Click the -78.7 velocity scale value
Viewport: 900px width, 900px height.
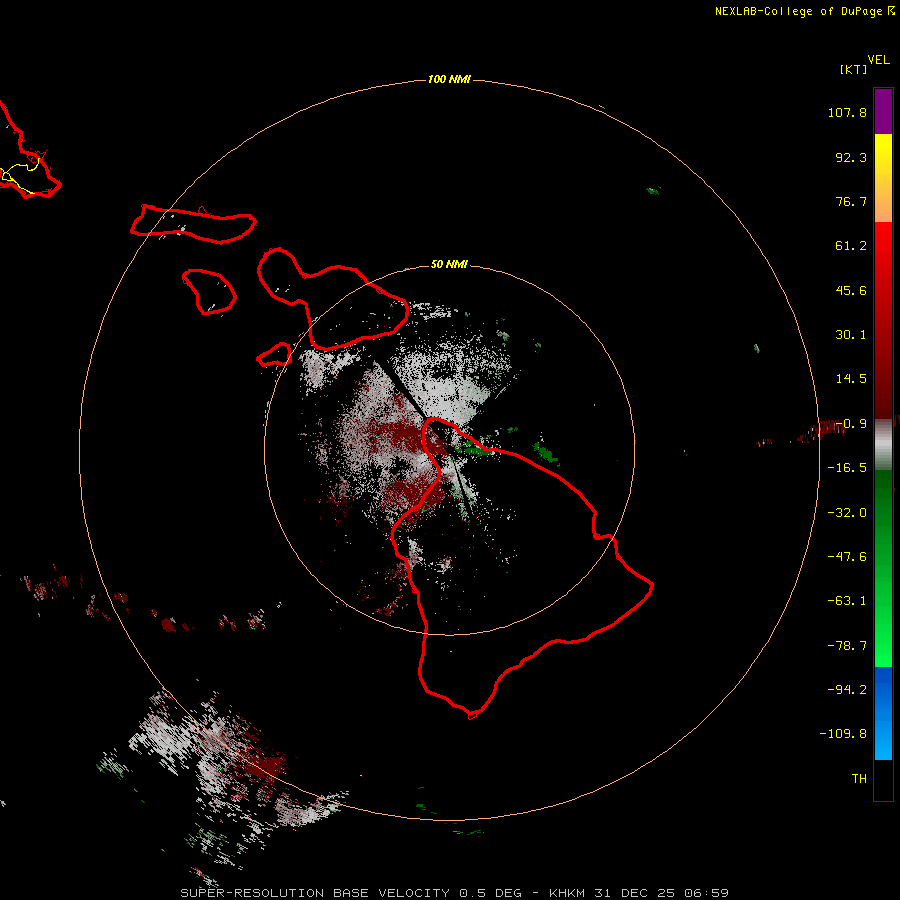click(847, 646)
